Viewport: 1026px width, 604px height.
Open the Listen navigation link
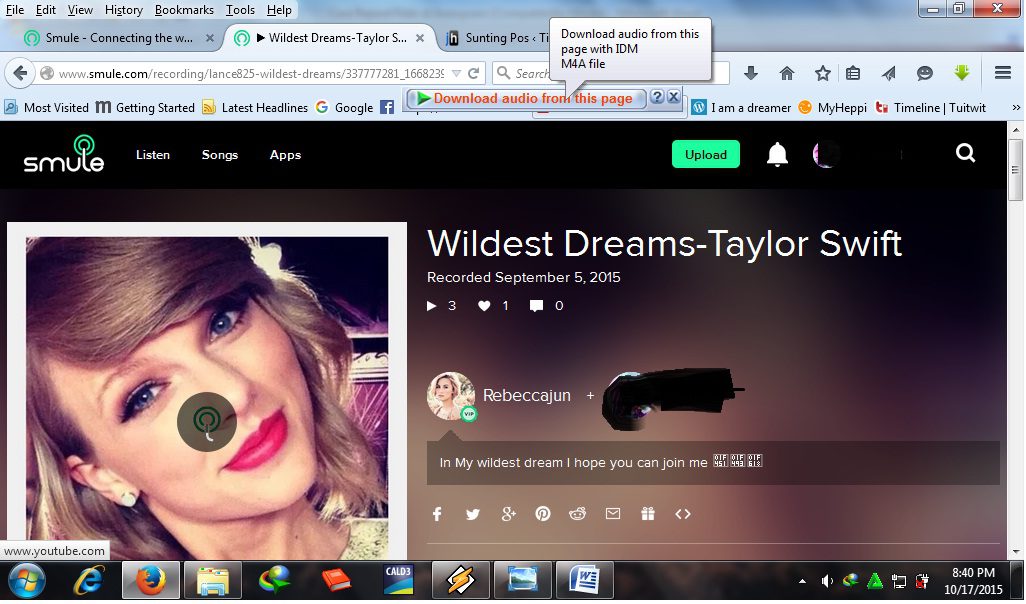click(x=152, y=155)
